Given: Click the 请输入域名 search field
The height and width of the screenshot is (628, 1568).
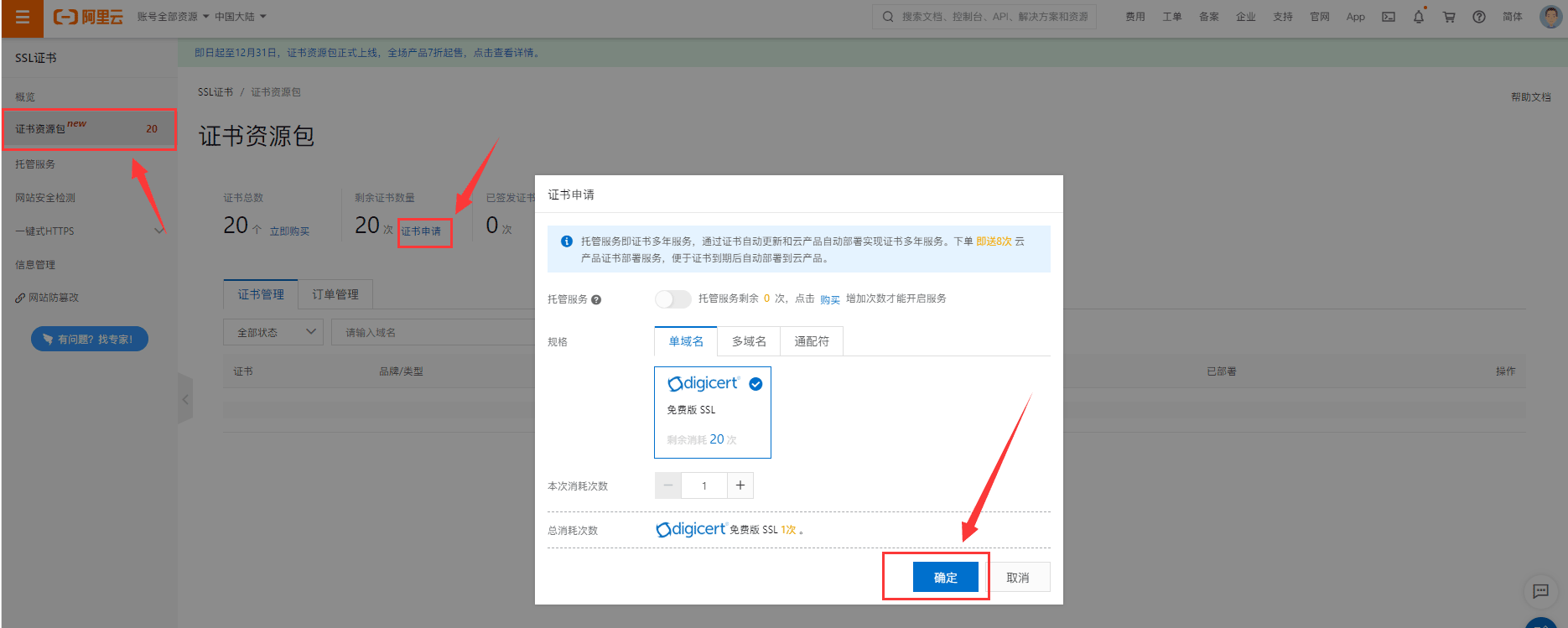Looking at the screenshot, I should pyautogui.click(x=434, y=332).
